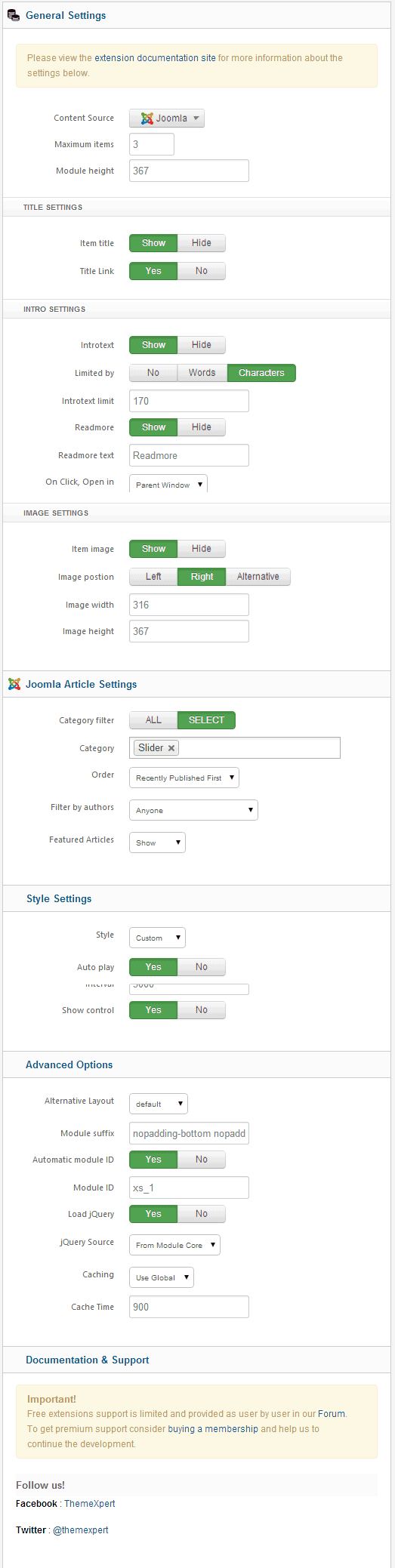Set Load jQuery to Yes

[153, 1214]
